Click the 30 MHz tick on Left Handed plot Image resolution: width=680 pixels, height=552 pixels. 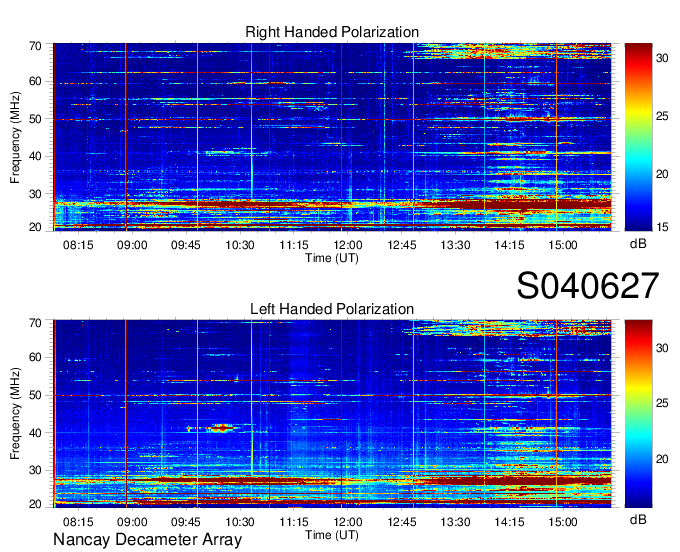coord(35,470)
